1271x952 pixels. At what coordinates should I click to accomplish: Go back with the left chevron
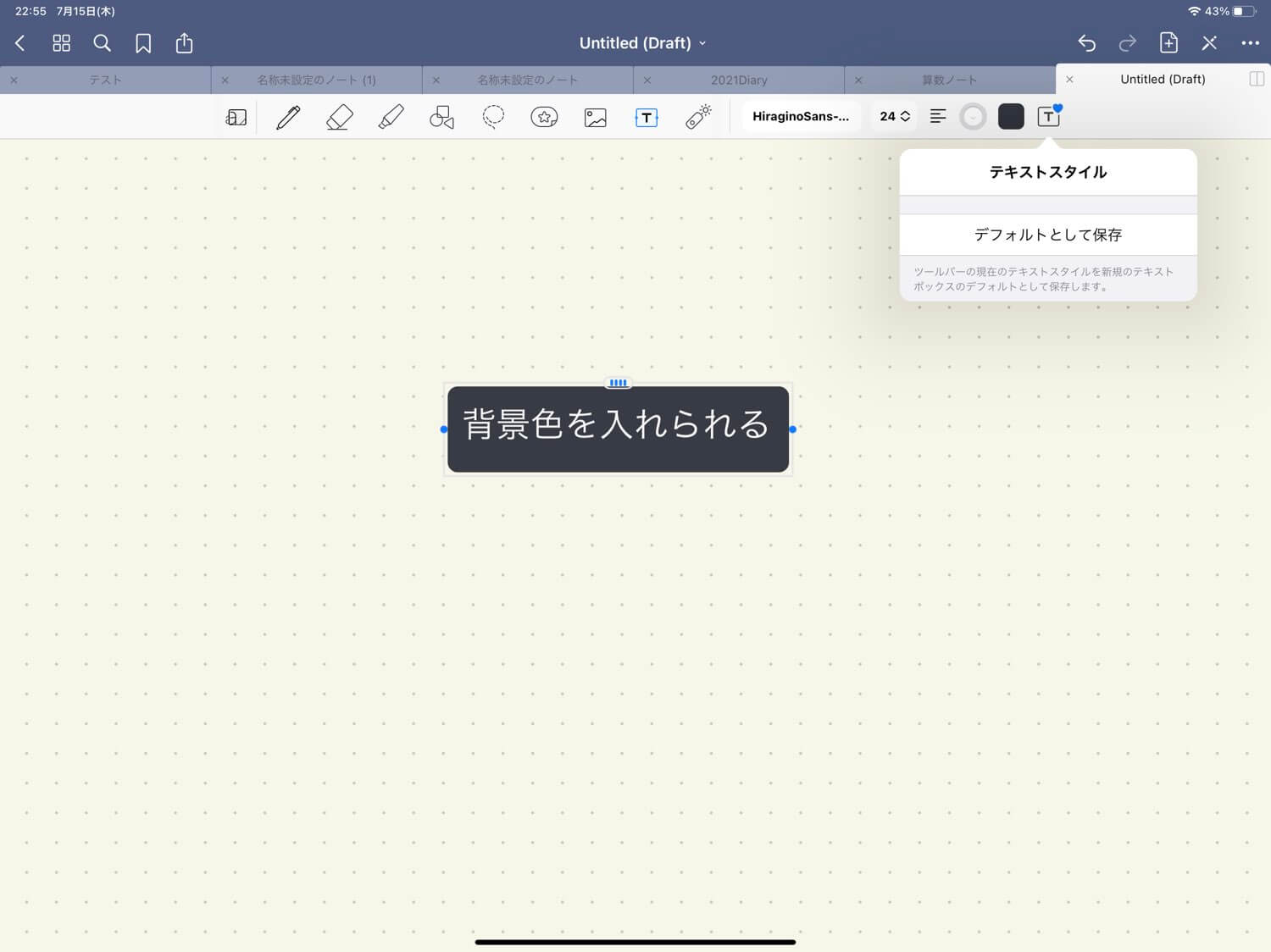click(20, 43)
